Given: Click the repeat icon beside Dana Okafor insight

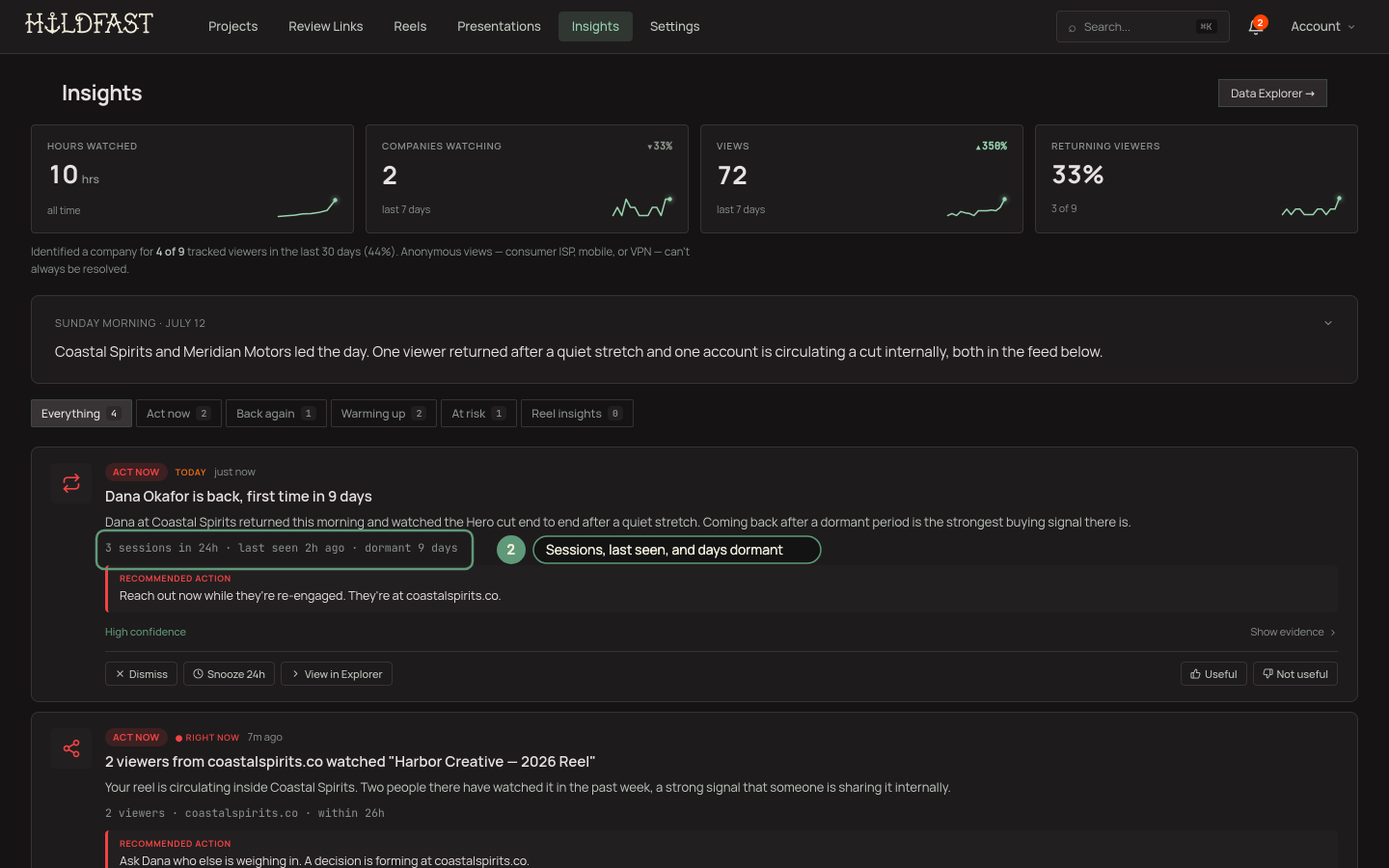Looking at the screenshot, I should coord(71,483).
